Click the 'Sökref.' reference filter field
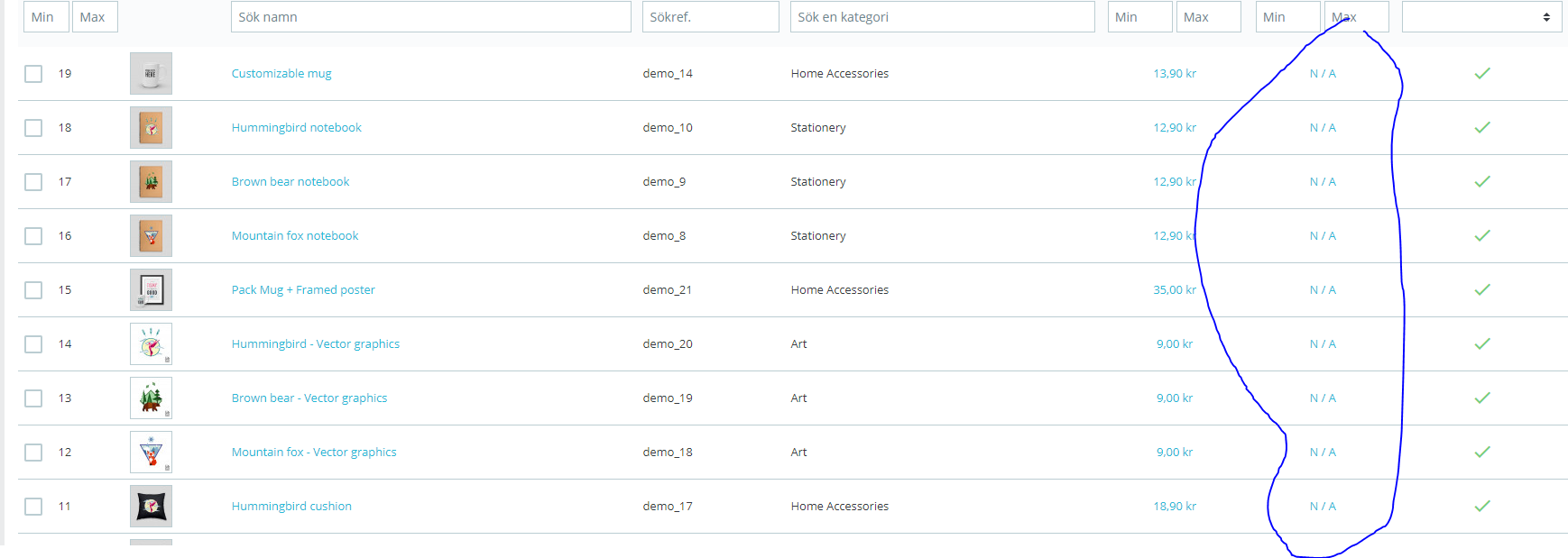Screen dimensions: 1568x558 (710, 17)
